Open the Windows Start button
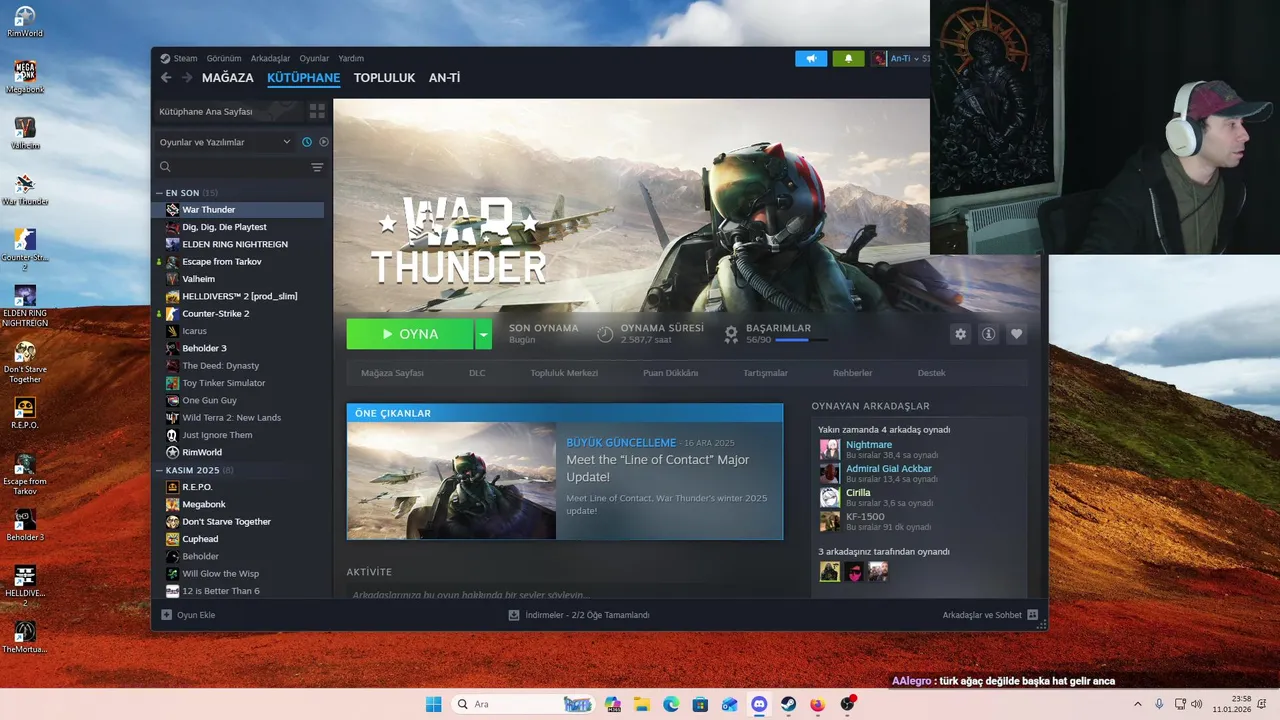The height and width of the screenshot is (720, 1280). [x=433, y=704]
